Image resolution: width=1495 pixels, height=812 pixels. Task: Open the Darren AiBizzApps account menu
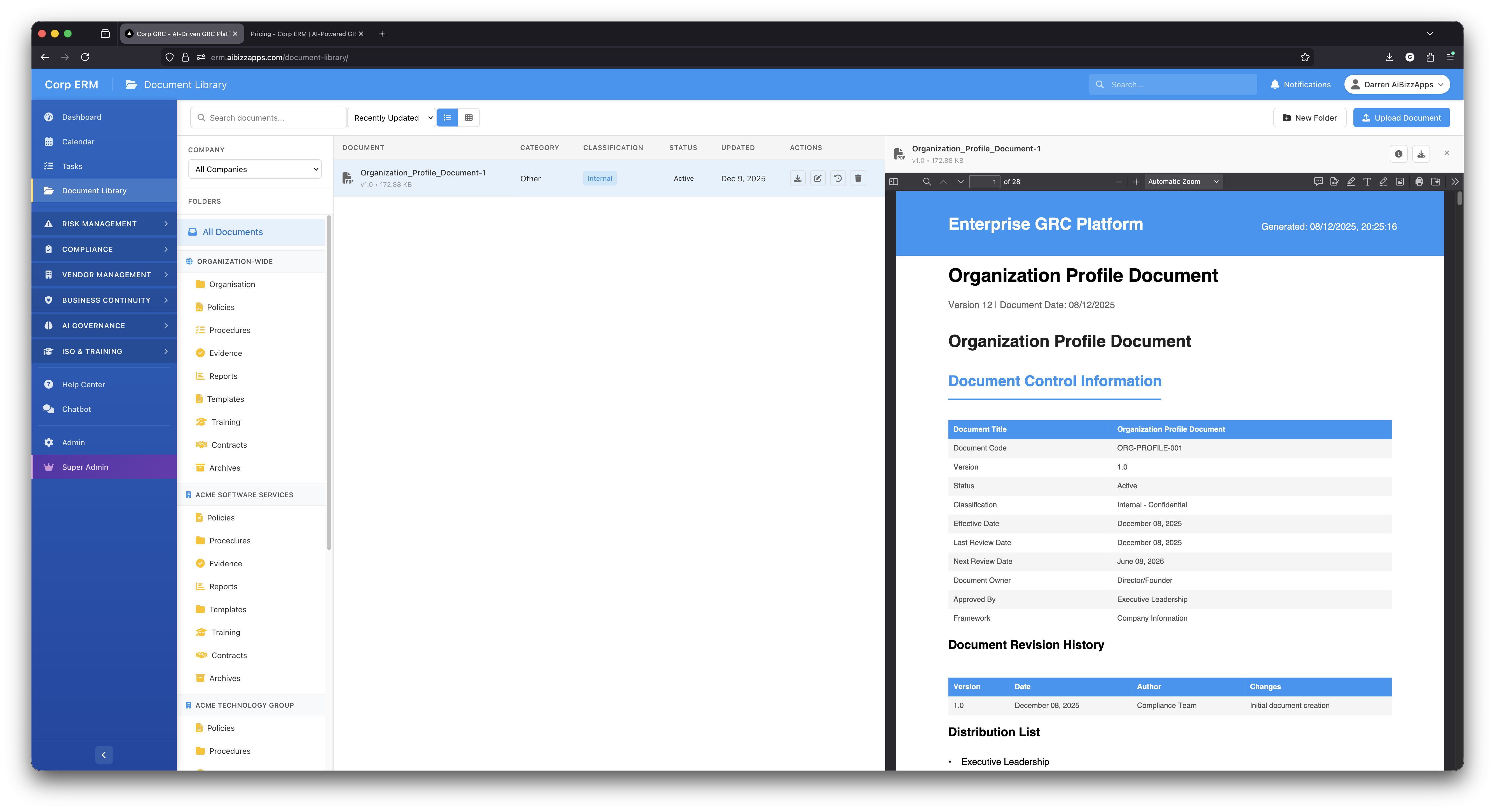pyautogui.click(x=1397, y=84)
